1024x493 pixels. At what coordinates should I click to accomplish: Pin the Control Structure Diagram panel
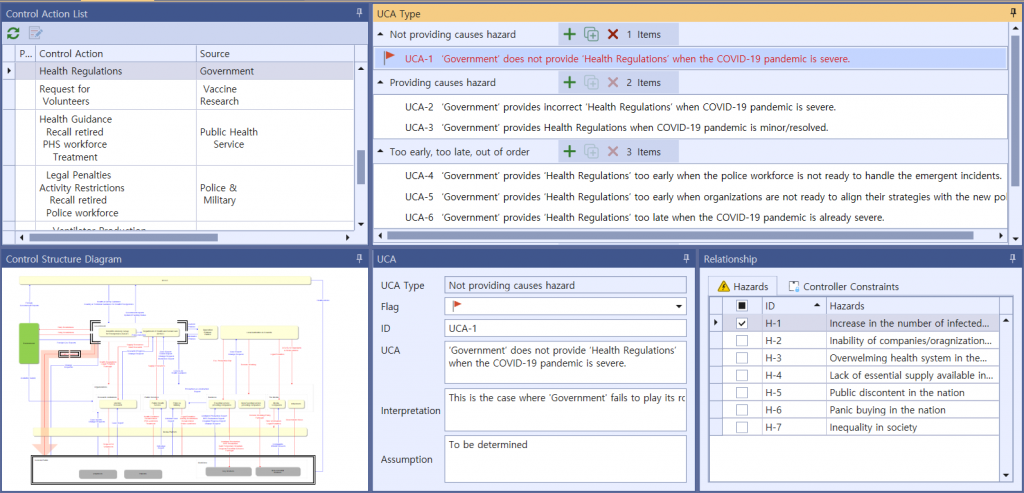(359, 259)
